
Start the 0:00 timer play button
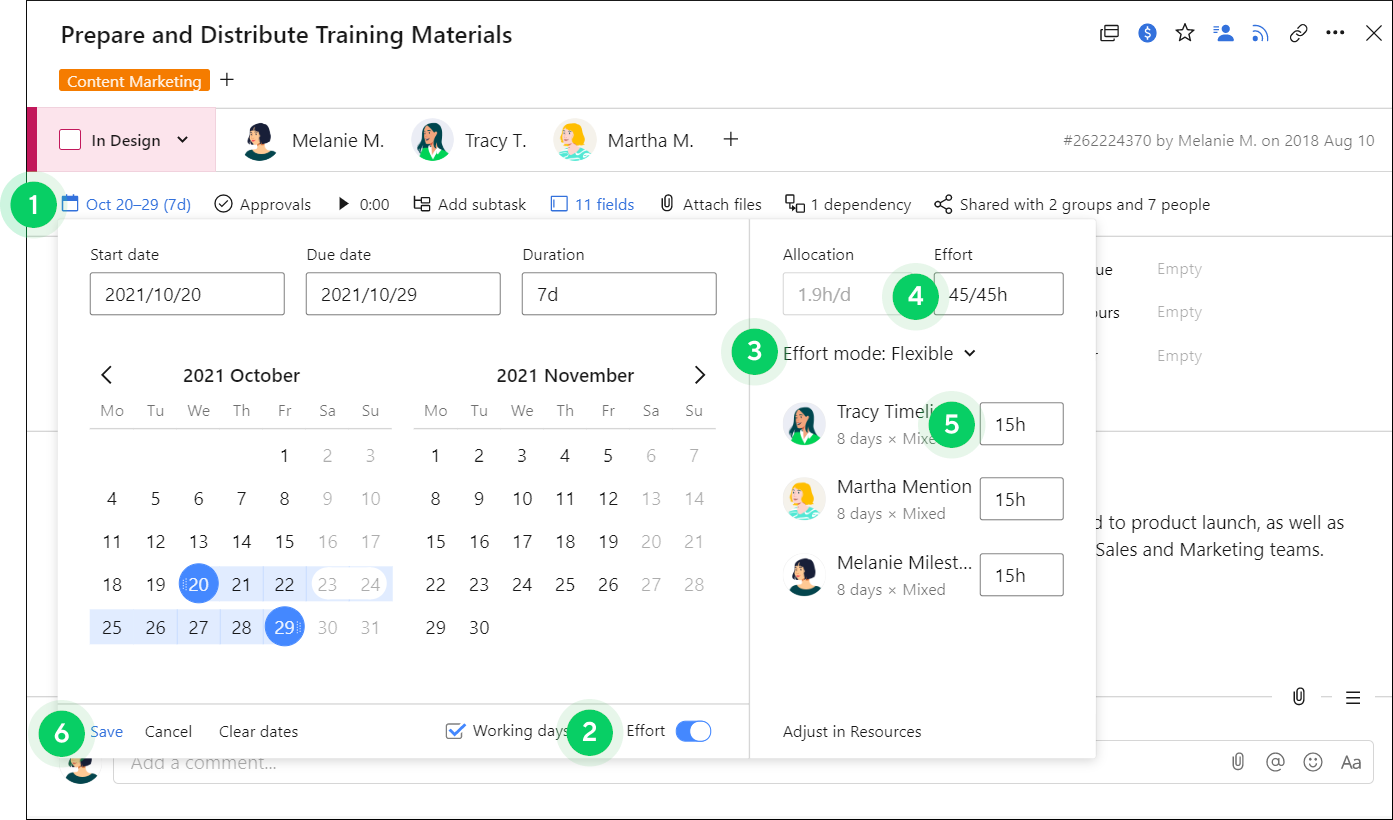click(x=344, y=204)
